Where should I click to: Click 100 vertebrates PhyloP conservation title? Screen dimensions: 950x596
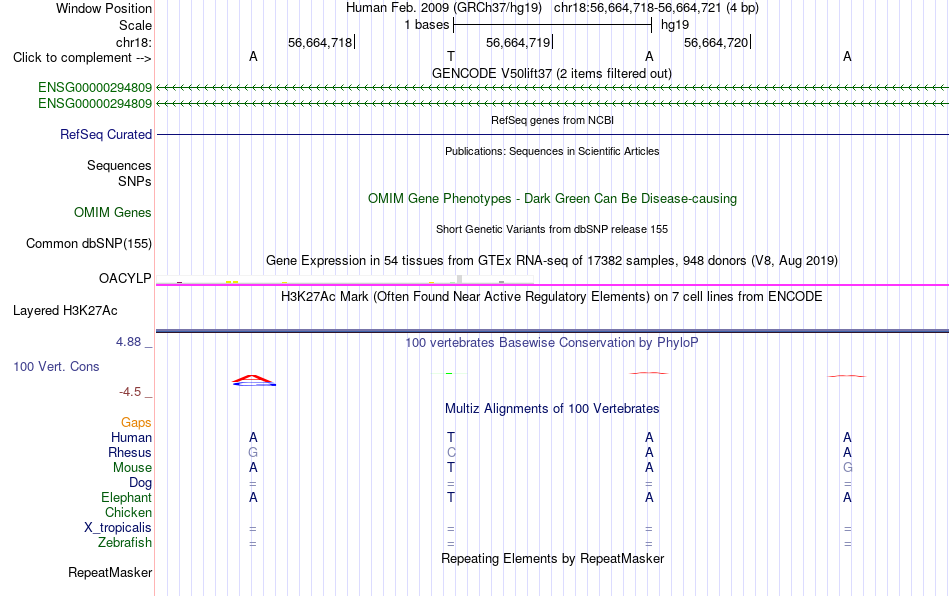coord(552,342)
